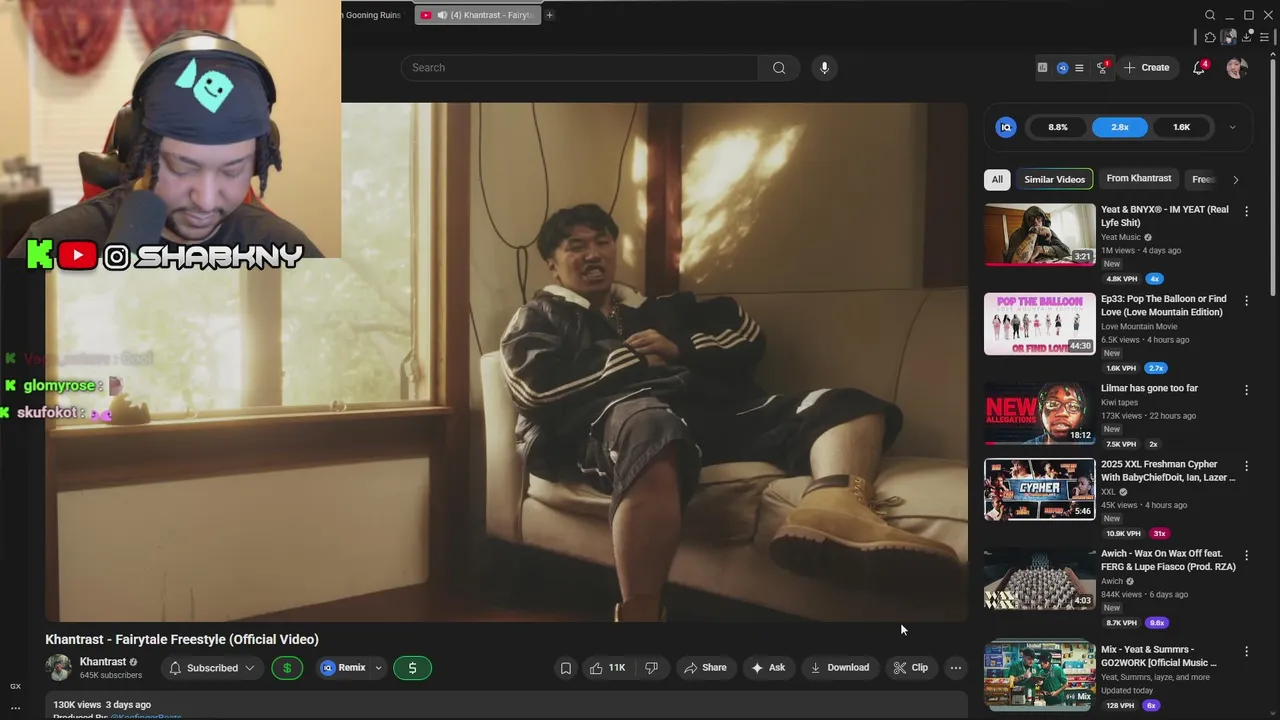Open the browser profile picture icon

[x=1229, y=37]
